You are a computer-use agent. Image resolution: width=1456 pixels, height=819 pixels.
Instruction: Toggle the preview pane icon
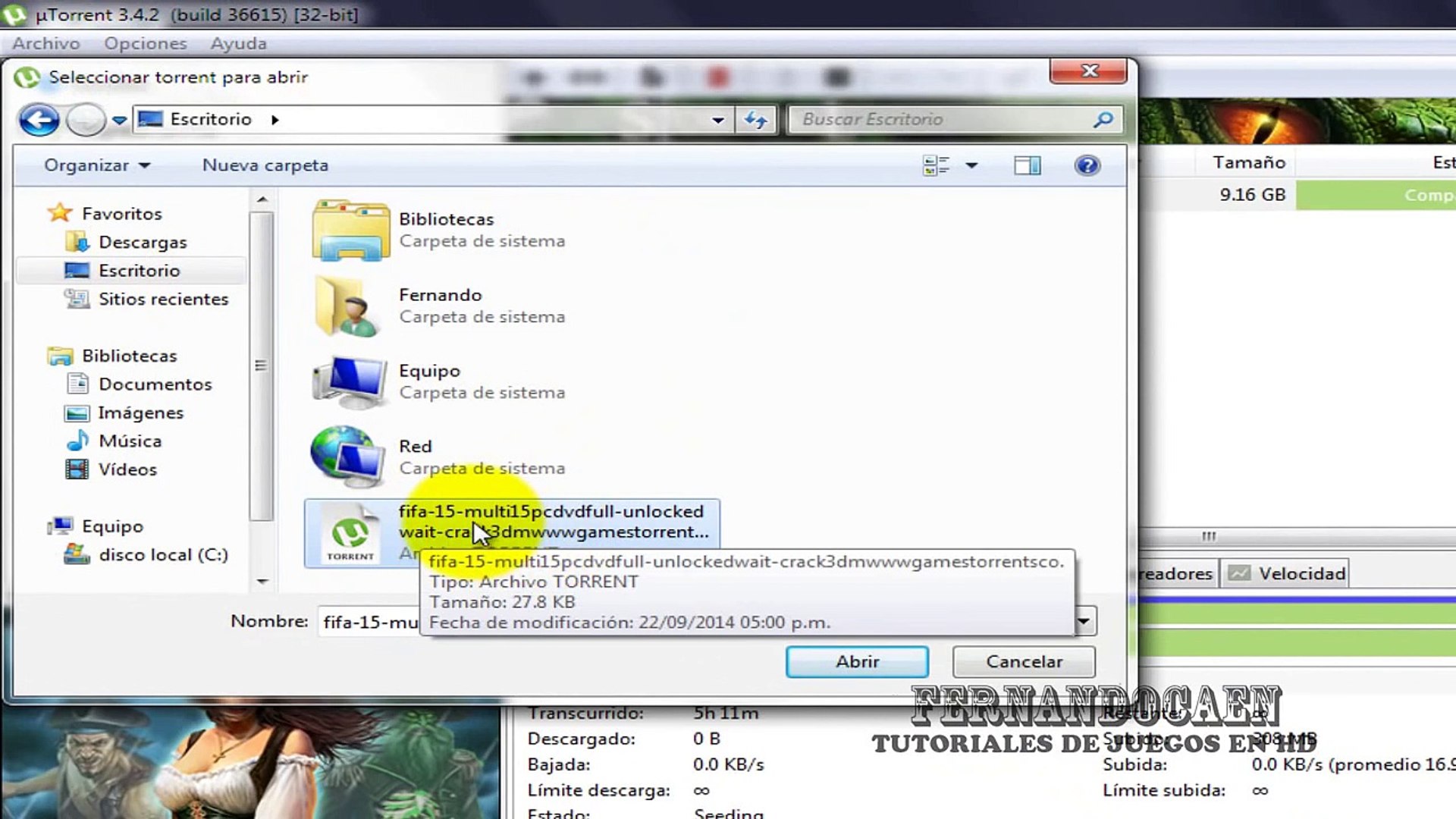[x=1028, y=165]
